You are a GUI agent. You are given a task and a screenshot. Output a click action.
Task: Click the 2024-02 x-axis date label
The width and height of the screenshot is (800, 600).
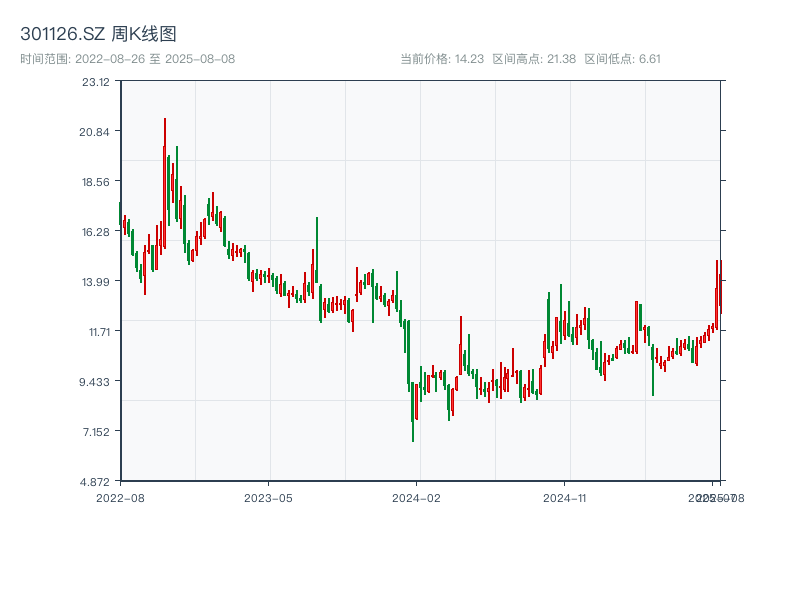click(x=418, y=497)
